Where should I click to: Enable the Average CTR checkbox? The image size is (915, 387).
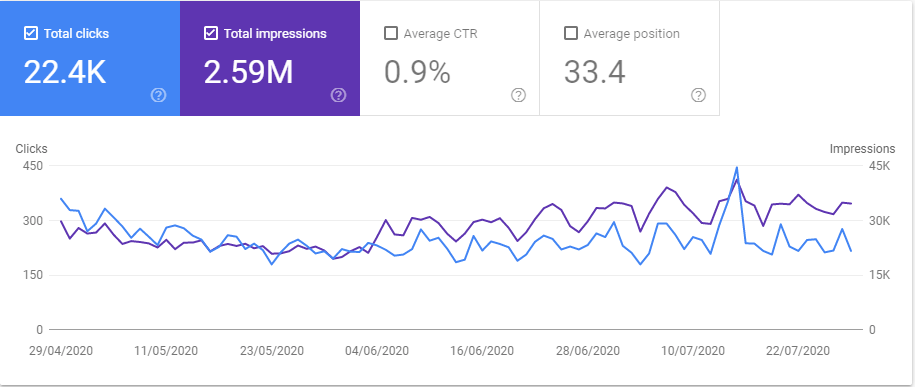click(391, 33)
